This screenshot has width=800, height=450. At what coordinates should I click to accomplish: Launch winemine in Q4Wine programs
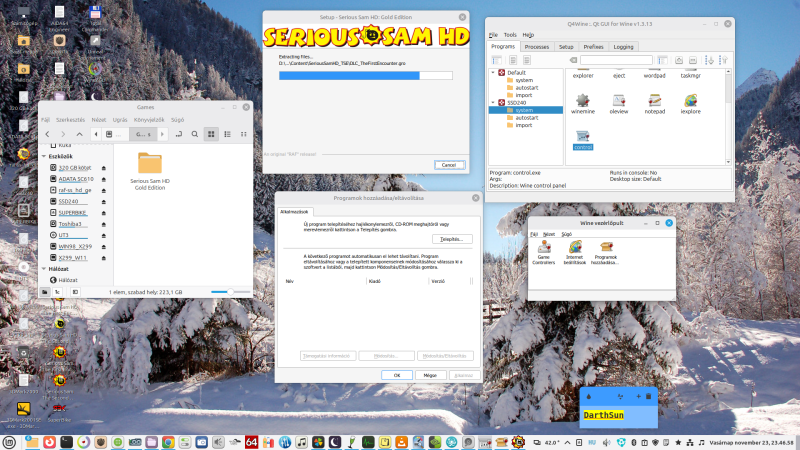pyautogui.click(x=583, y=104)
